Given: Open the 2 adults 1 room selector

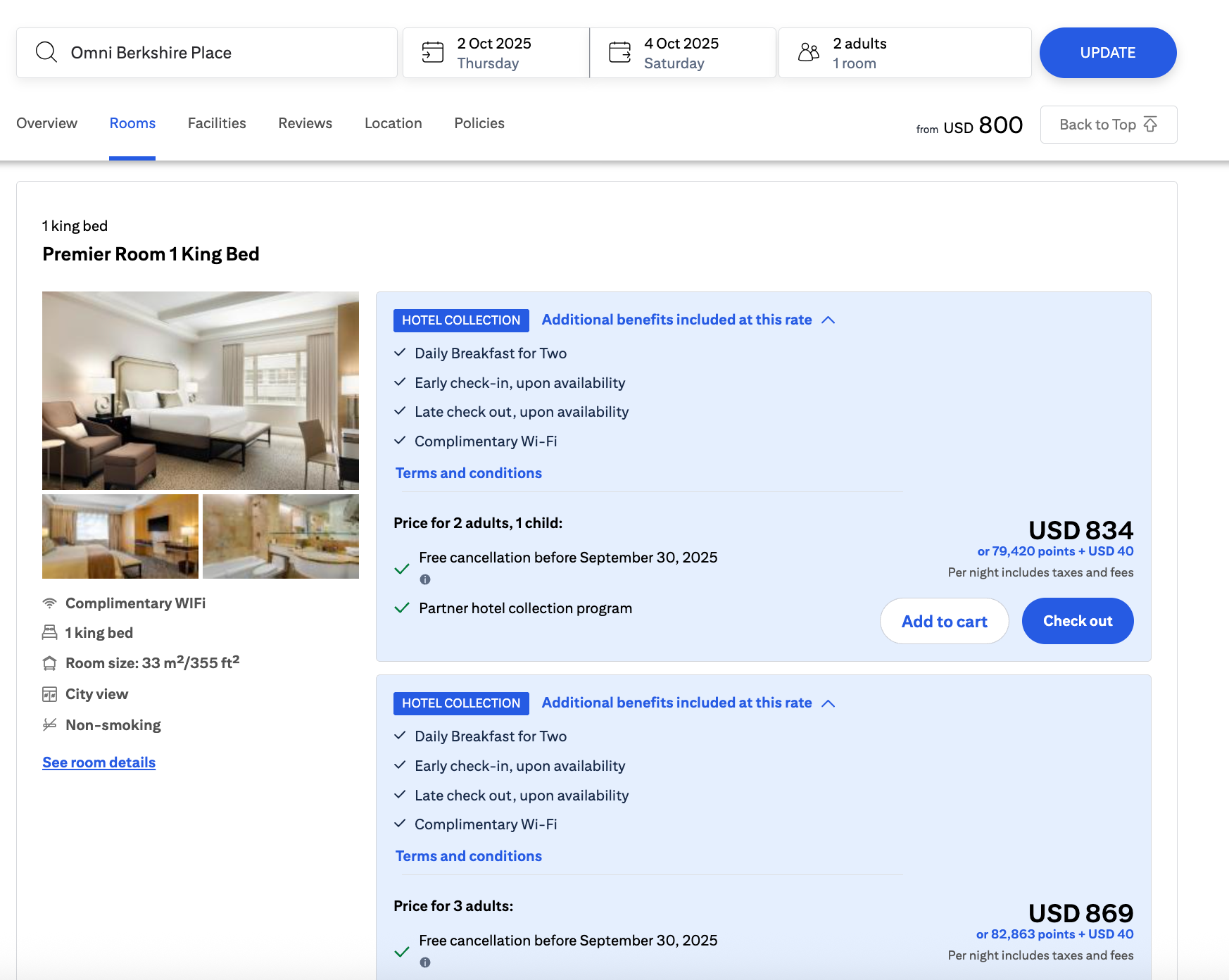Looking at the screenshot, I should 905,53.
